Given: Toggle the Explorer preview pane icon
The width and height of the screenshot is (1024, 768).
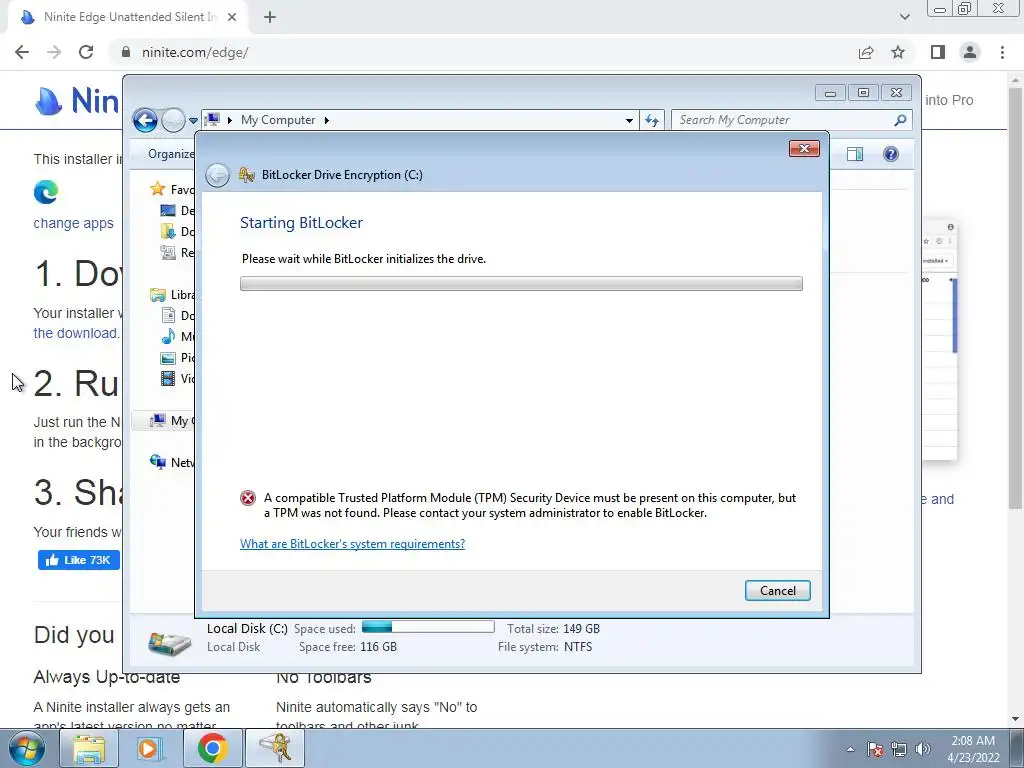Looking at the screenshot, I should 855,154.
